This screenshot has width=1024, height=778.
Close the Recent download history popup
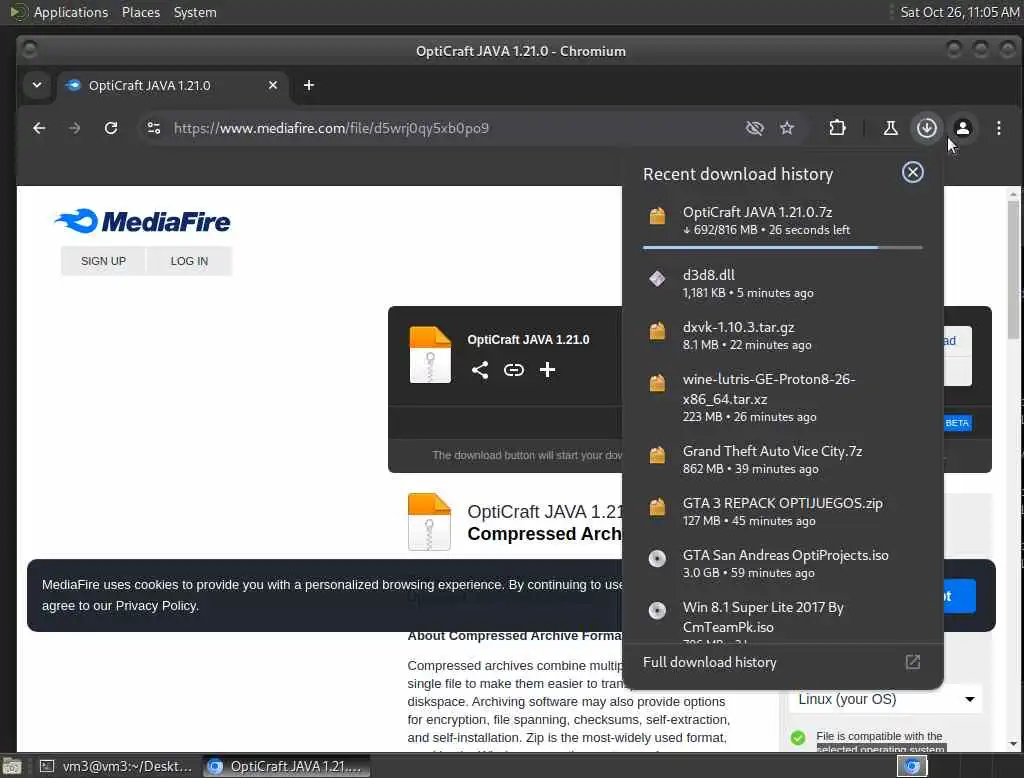[x=912, y=172]
